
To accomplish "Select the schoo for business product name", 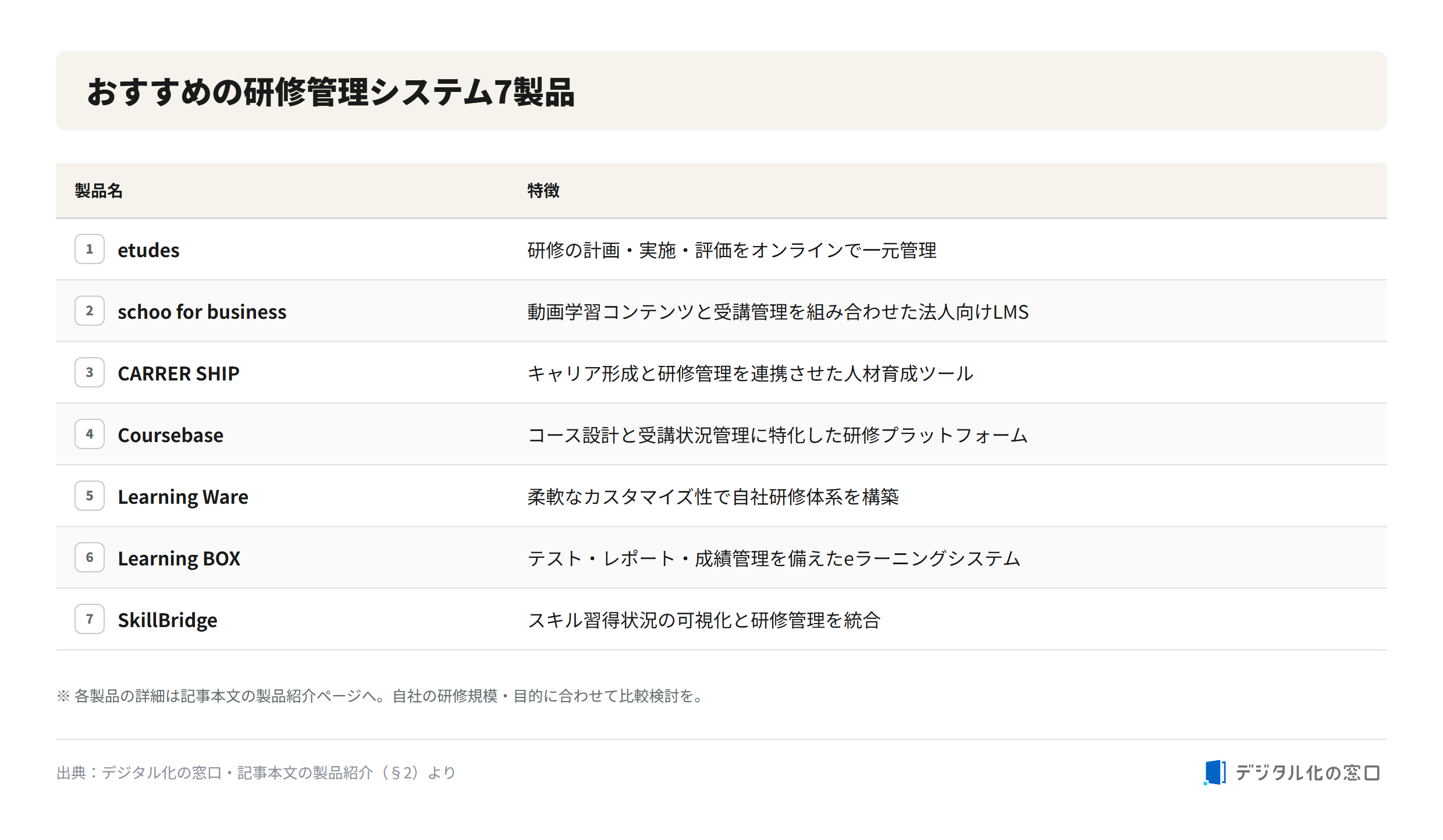I will tap(202, 312).
